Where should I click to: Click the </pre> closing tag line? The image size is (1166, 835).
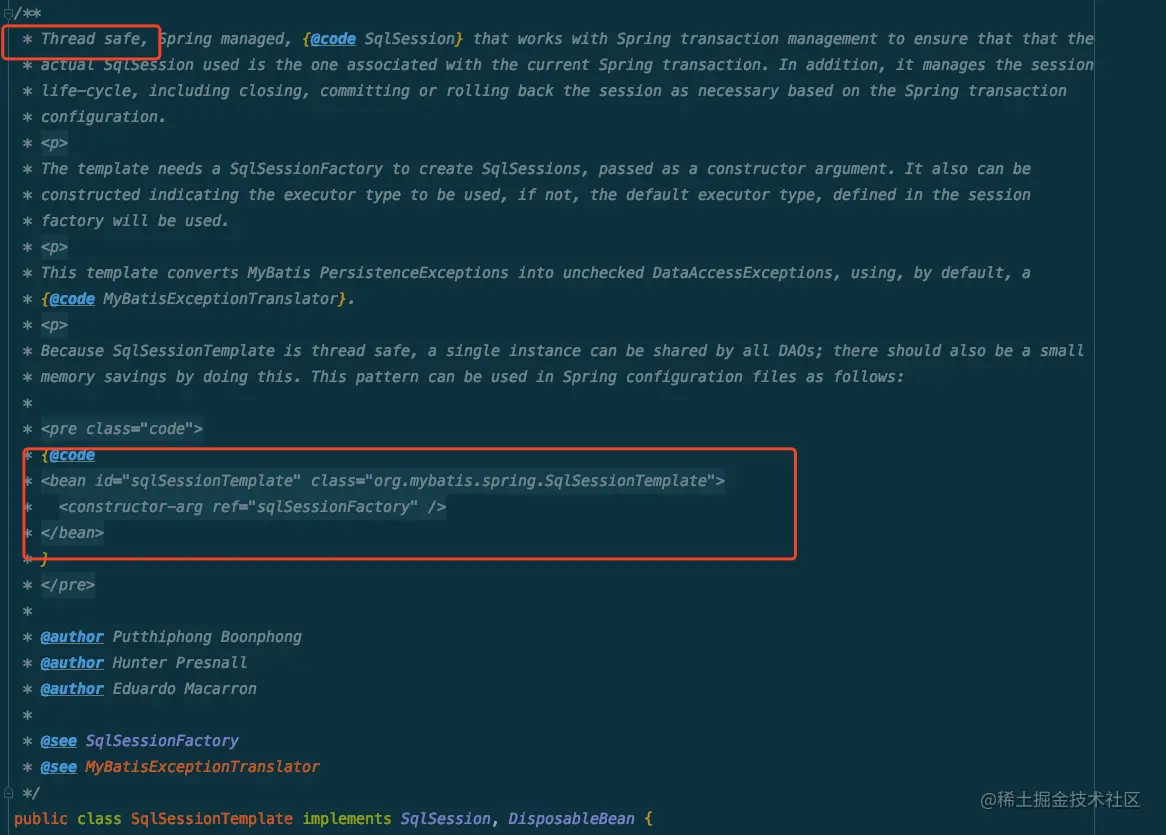[x=68, y=585]
